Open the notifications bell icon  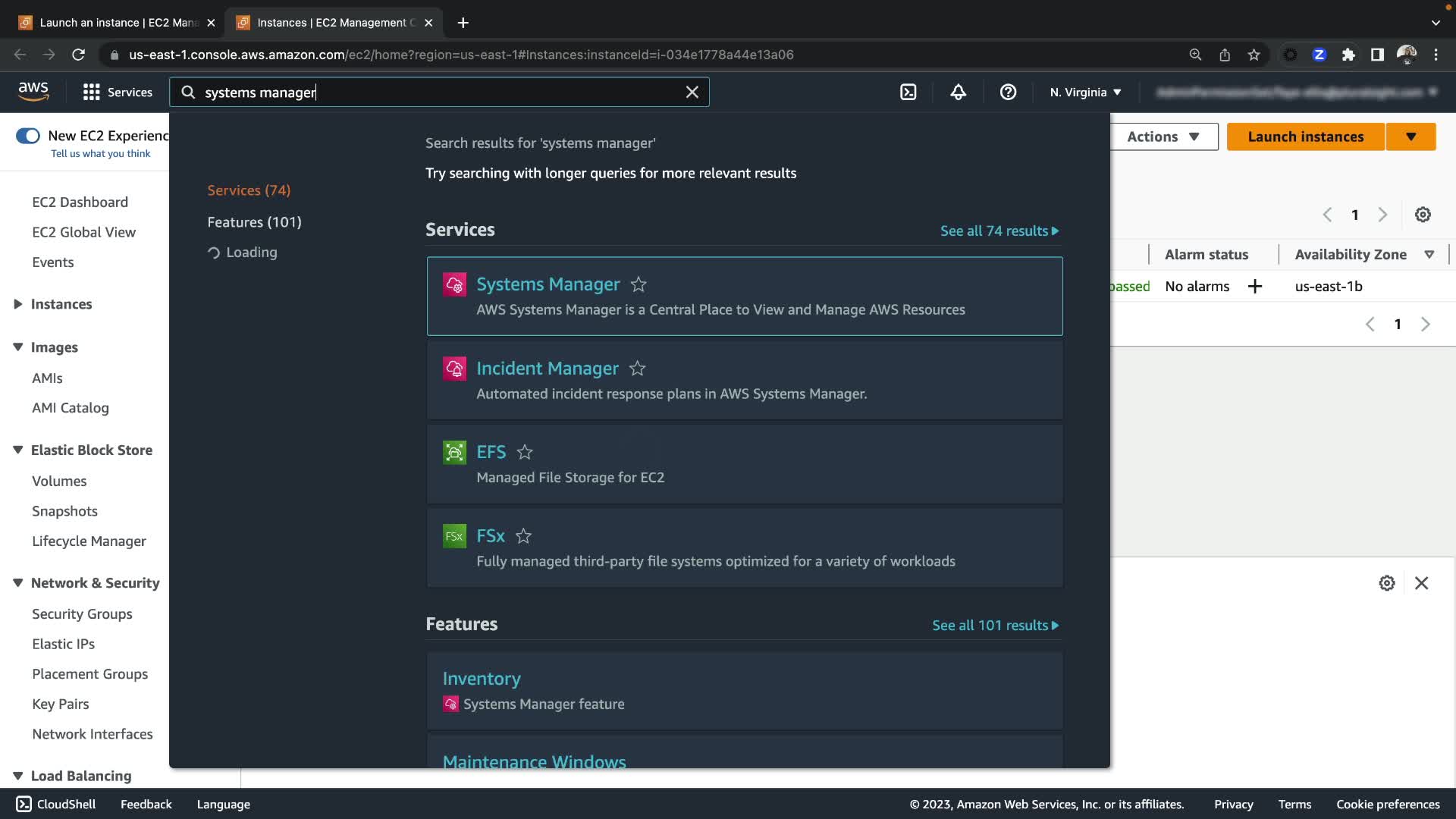coord(958,93)
